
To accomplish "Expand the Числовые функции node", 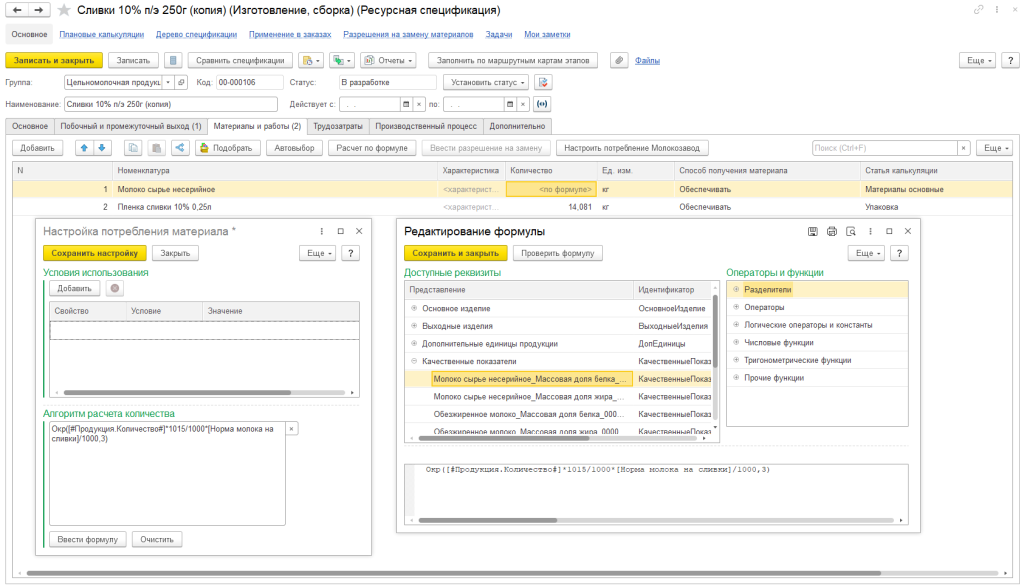I will [x=736, y=342].
